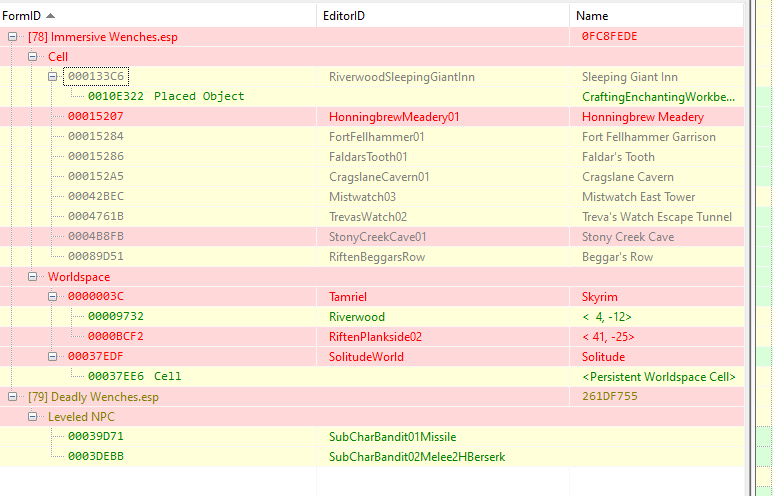Collapse the 00037EDF SolitudeWorld node
773x496 pixels.
pyautogui.click(x=52, y=356)
